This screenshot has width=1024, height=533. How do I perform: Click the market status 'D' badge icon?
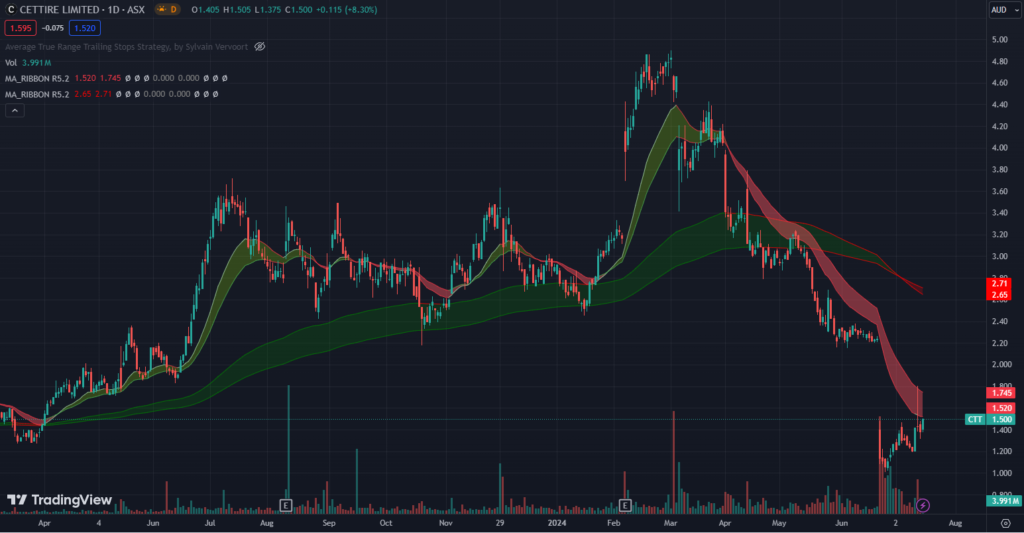[x=173, y=9]
